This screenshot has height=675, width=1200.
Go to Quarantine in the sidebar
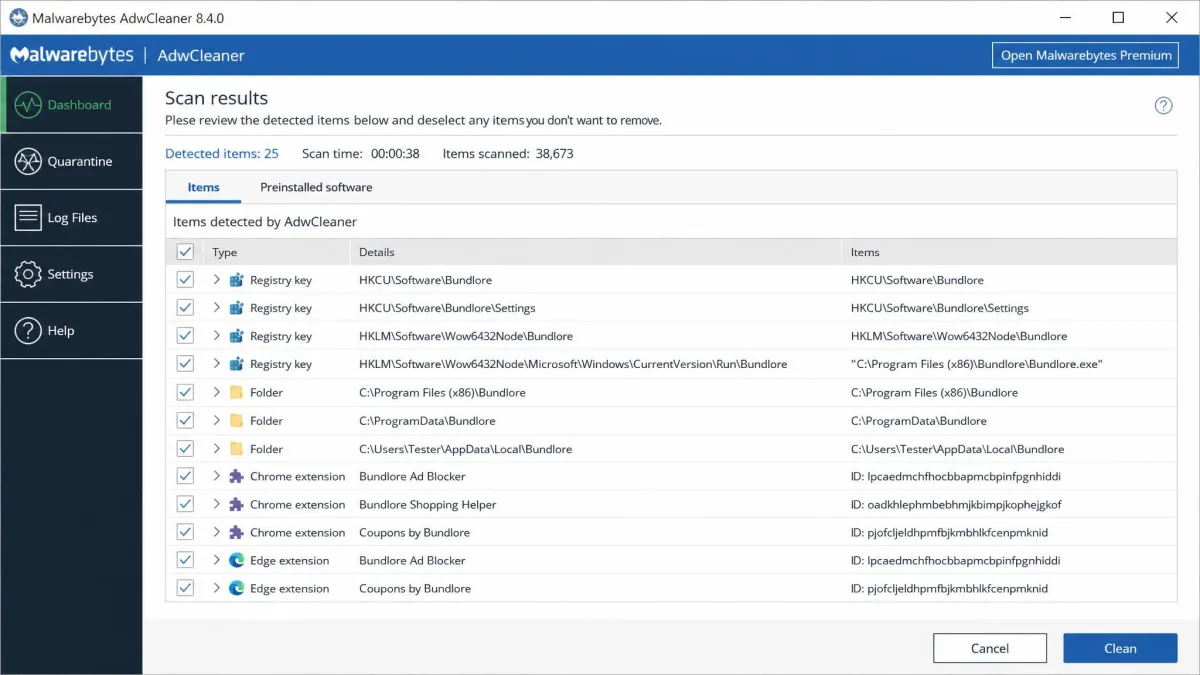[72, 161]
